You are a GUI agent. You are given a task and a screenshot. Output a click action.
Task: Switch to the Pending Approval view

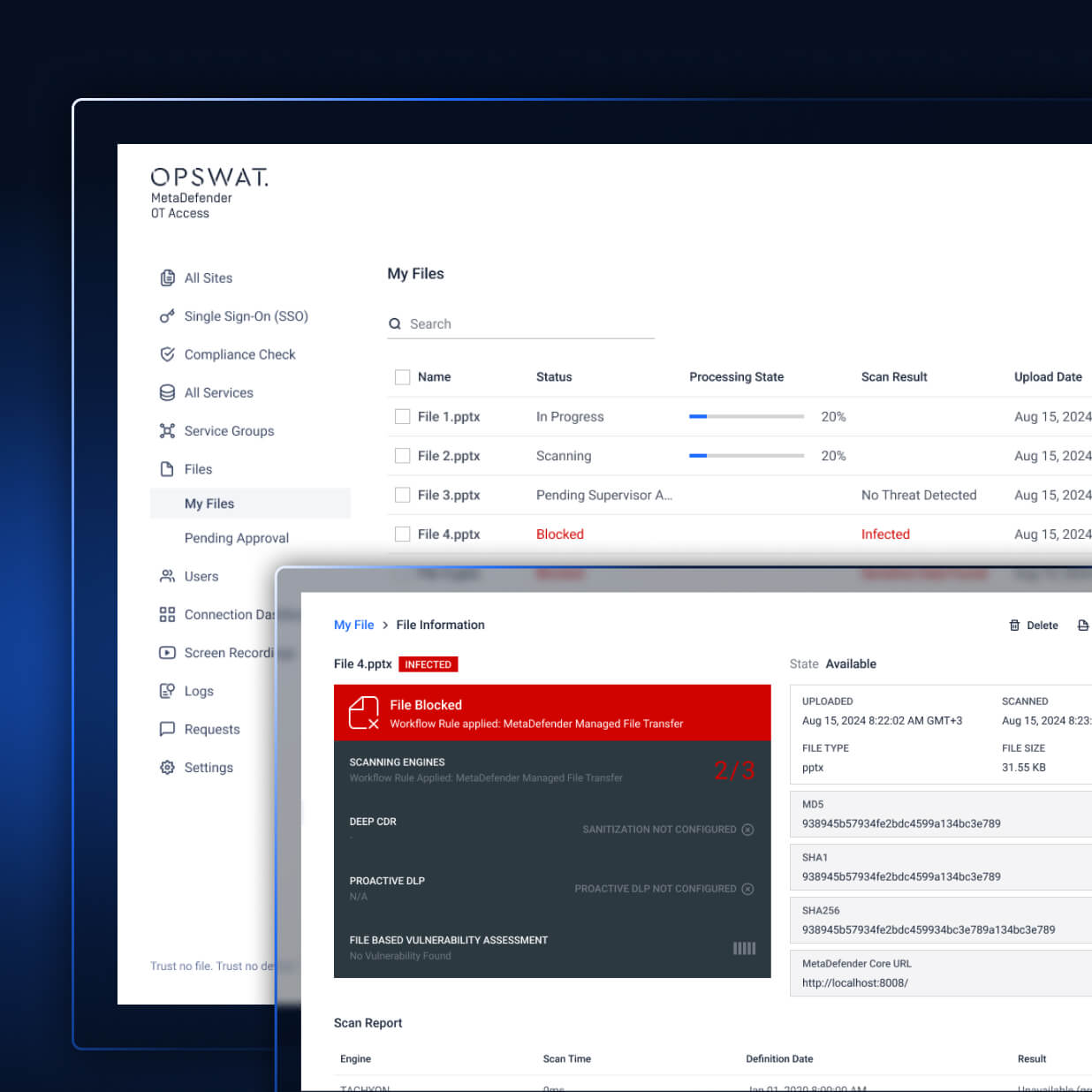(237, 537)
